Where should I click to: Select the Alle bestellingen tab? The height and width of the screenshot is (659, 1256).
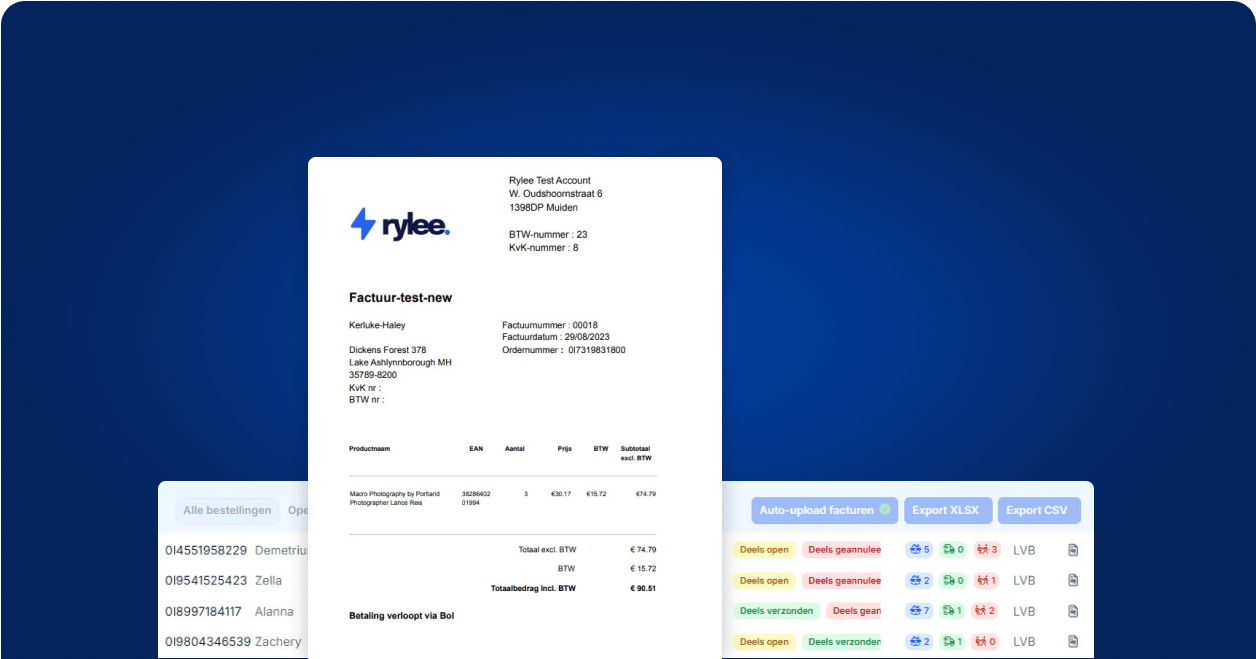(227, 510)
